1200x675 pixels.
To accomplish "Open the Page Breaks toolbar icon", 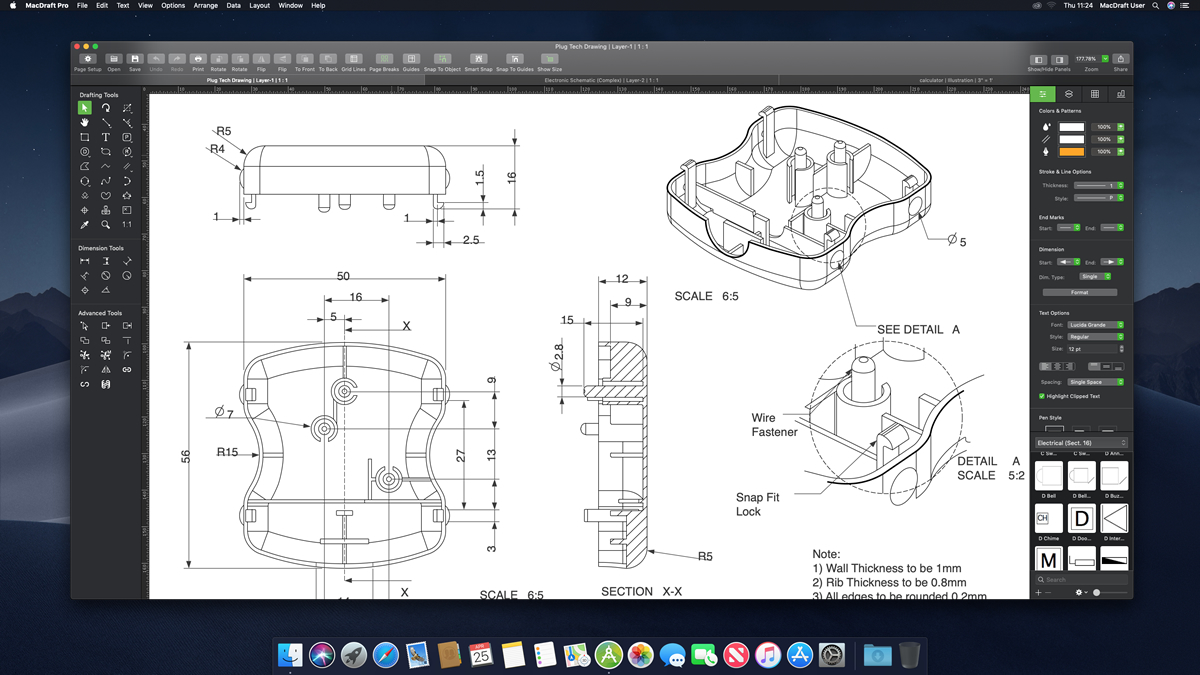I will click(x=384, y=59).
